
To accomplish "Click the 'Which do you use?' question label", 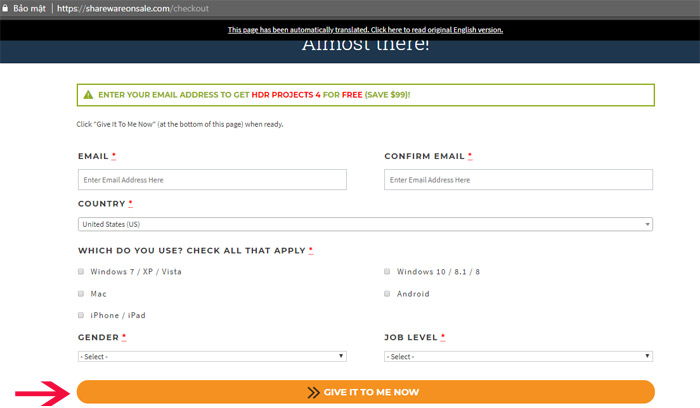I will click(192, 250).
